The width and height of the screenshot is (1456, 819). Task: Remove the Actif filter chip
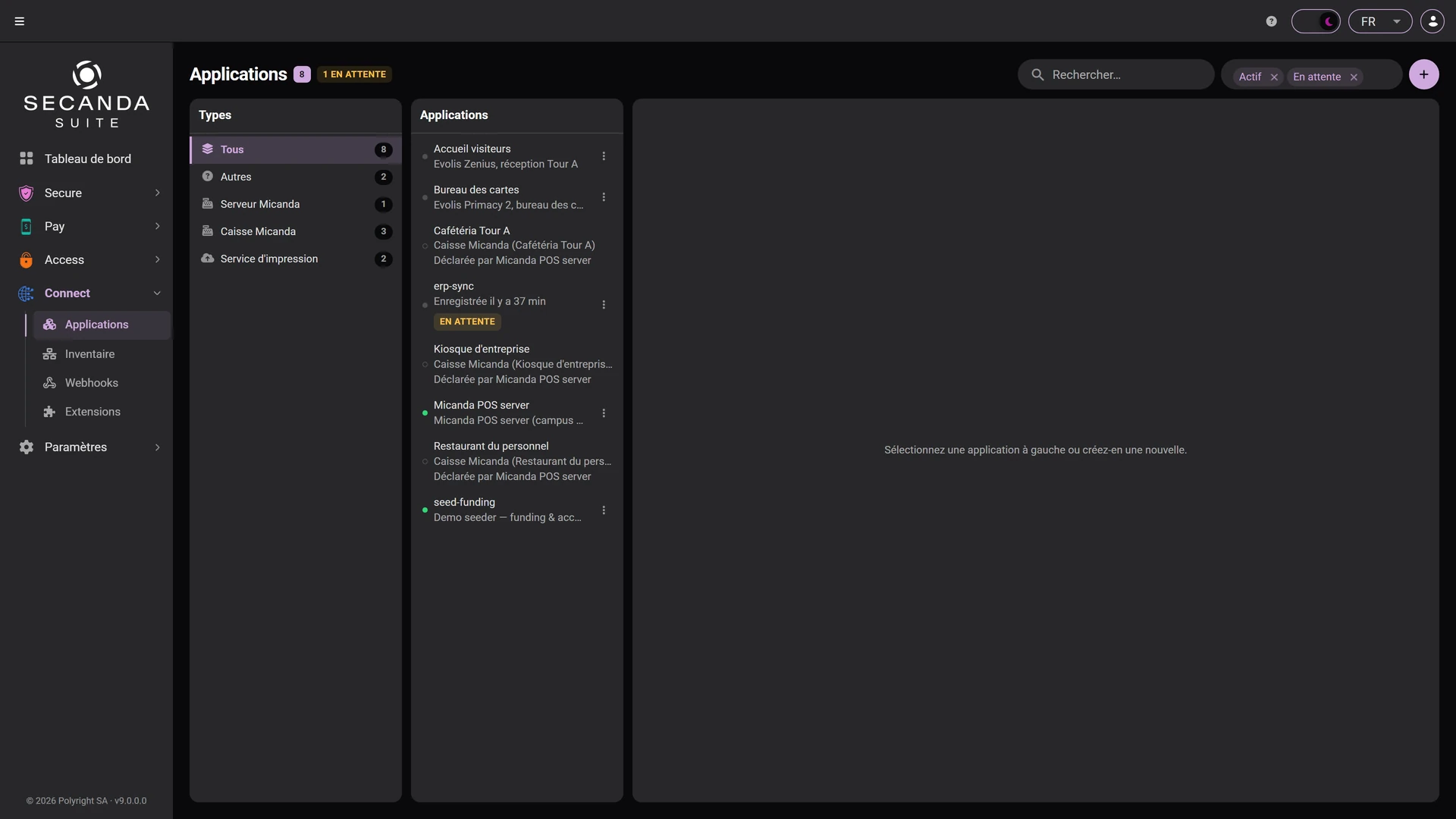1274,77
